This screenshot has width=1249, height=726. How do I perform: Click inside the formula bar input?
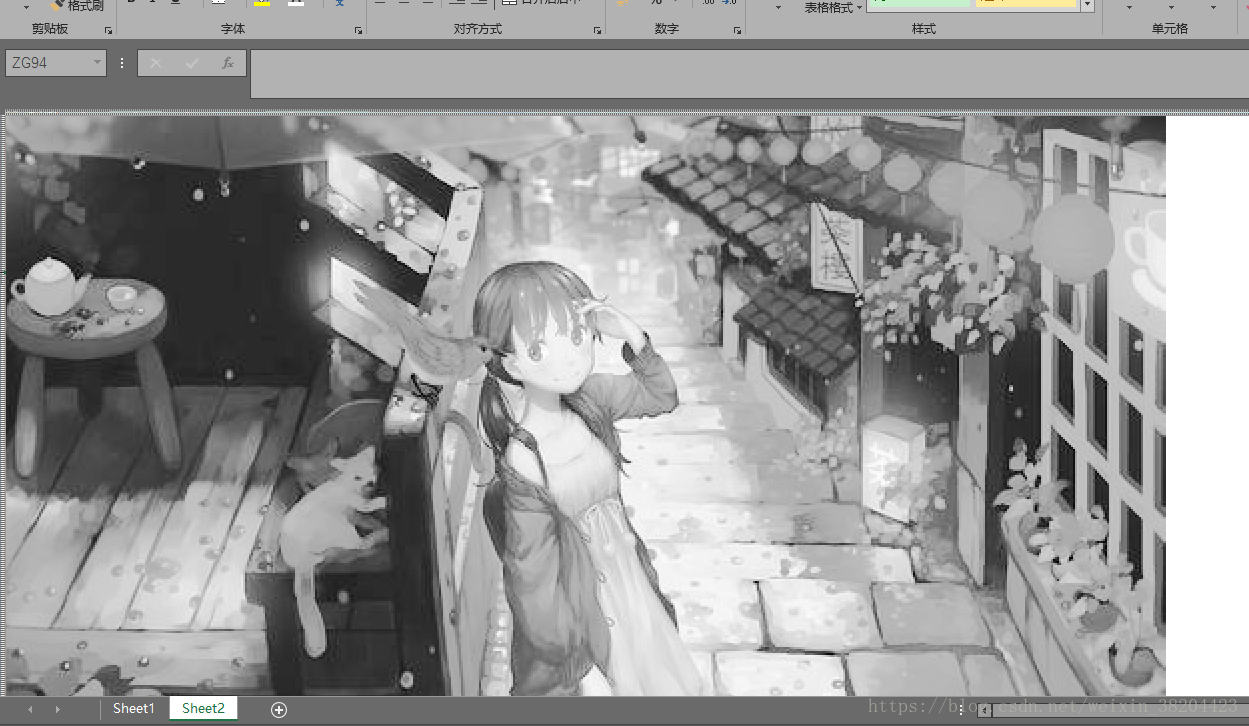[x=749, y=74]
